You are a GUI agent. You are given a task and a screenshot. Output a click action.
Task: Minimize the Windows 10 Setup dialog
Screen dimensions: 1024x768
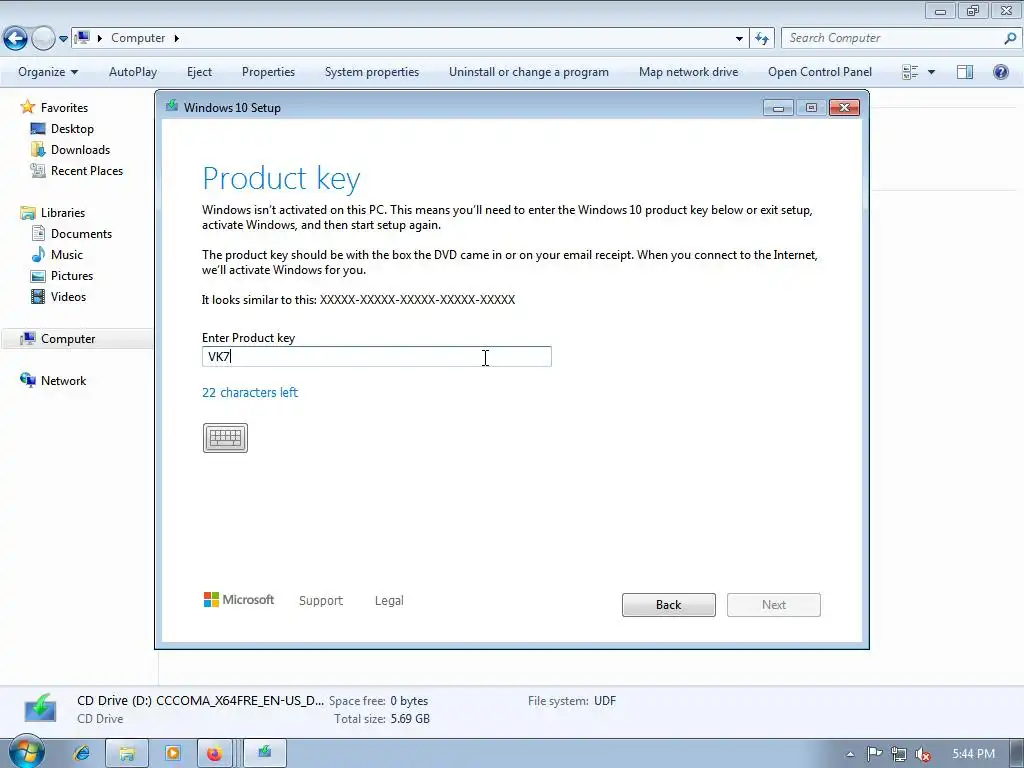778,108
